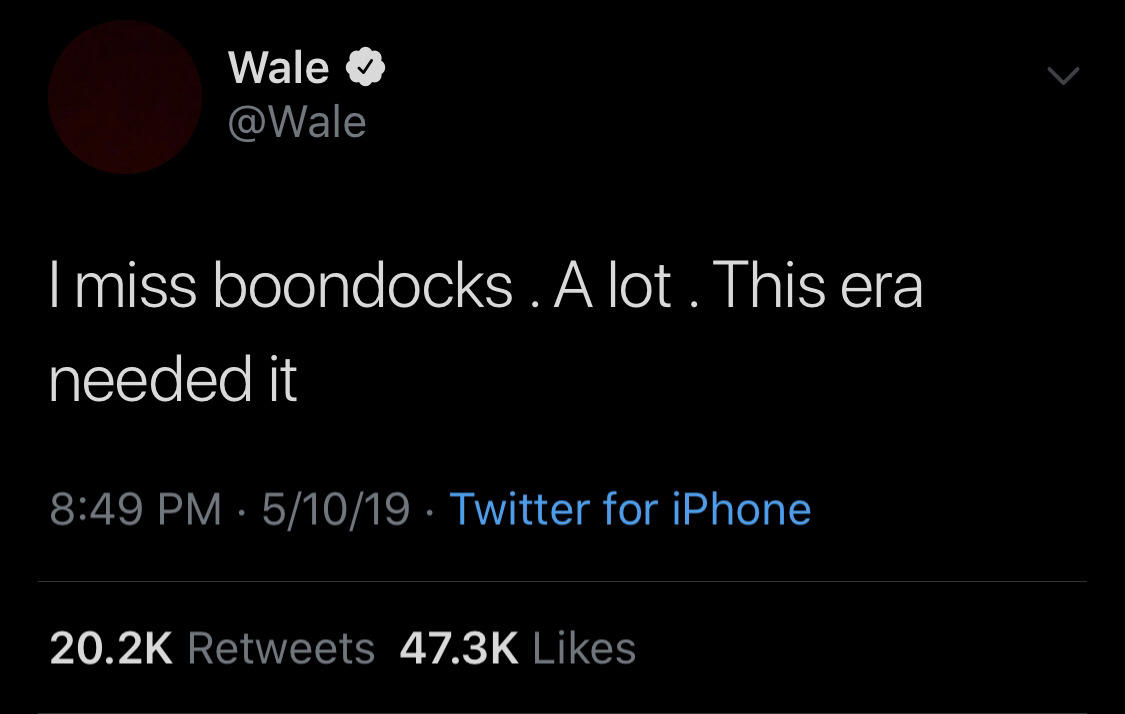The height and width of the screenshot is (714, 1125).
Task: View the 47.3K Likes list
Action: click(x=516, y=648)
